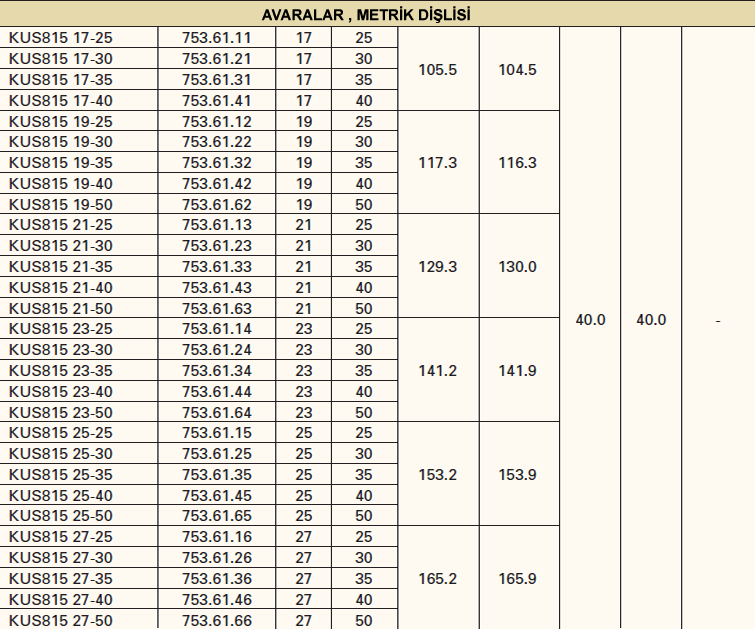The width and height of the screenshot is (755, 629).
Task: Select the AVARALAR, METRİK DİŞLİSİ header
Action: [x=366, y=15]
